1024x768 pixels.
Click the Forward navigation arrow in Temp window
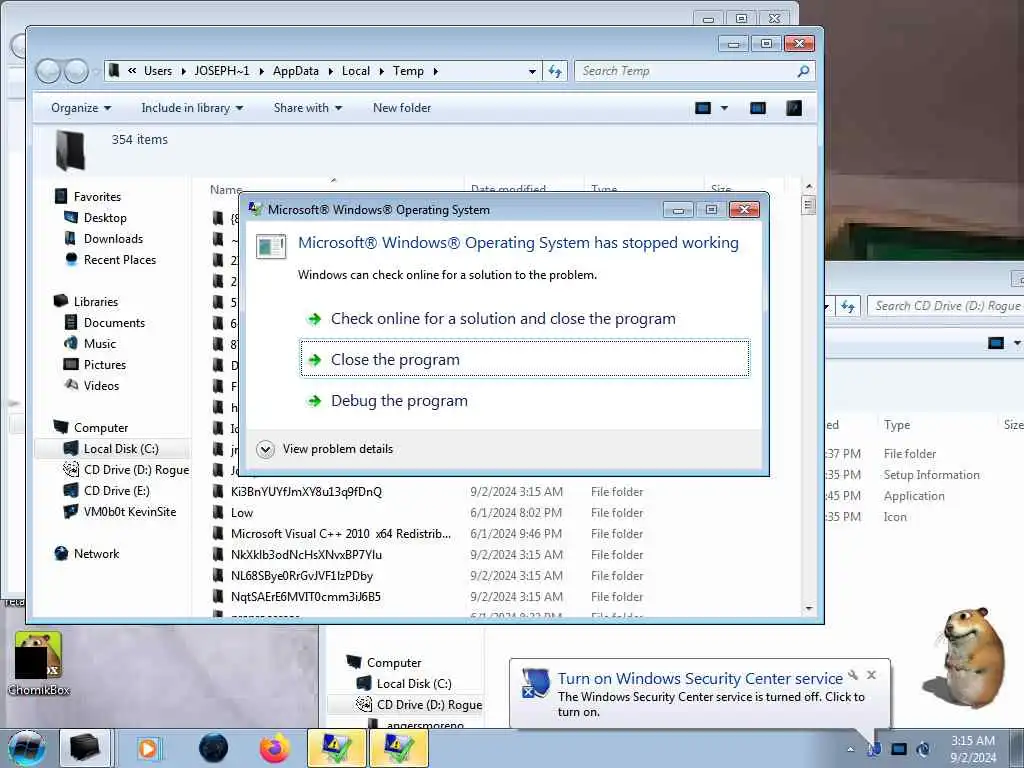pyautogui.click(x=76, y=71)
